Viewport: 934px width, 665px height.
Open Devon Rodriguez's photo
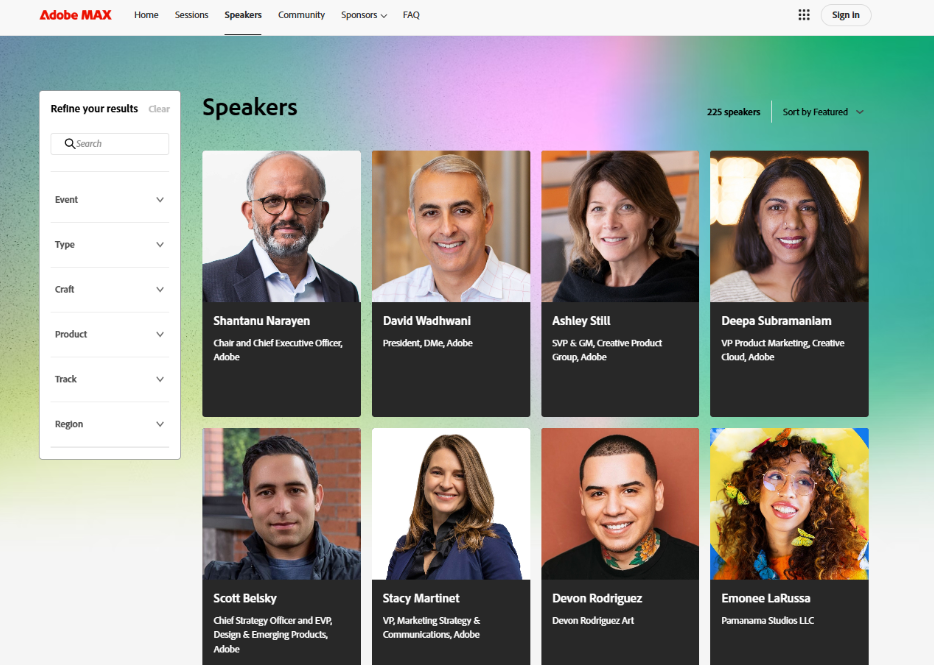(620, 504)
